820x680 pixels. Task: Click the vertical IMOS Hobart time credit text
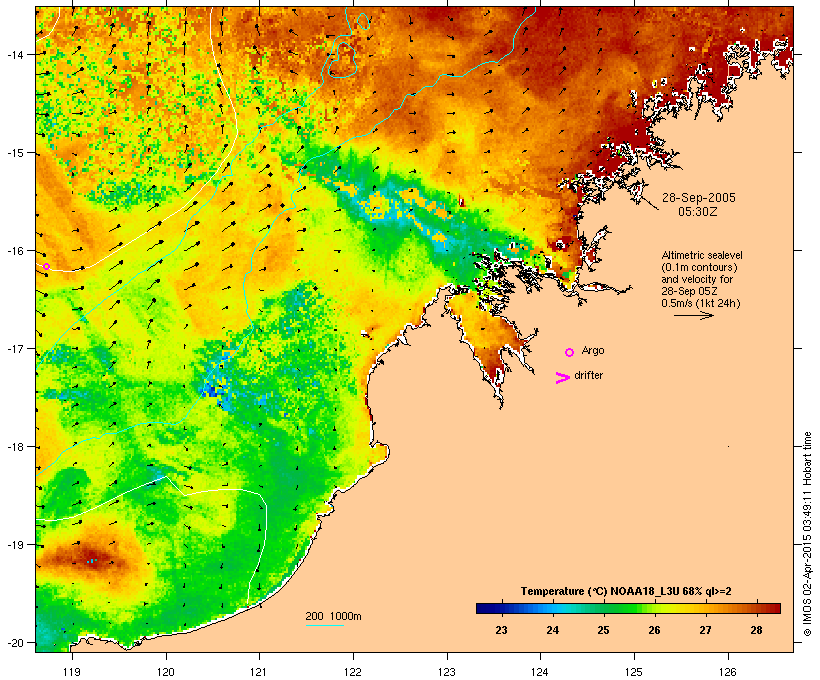[x=807, y=534]
